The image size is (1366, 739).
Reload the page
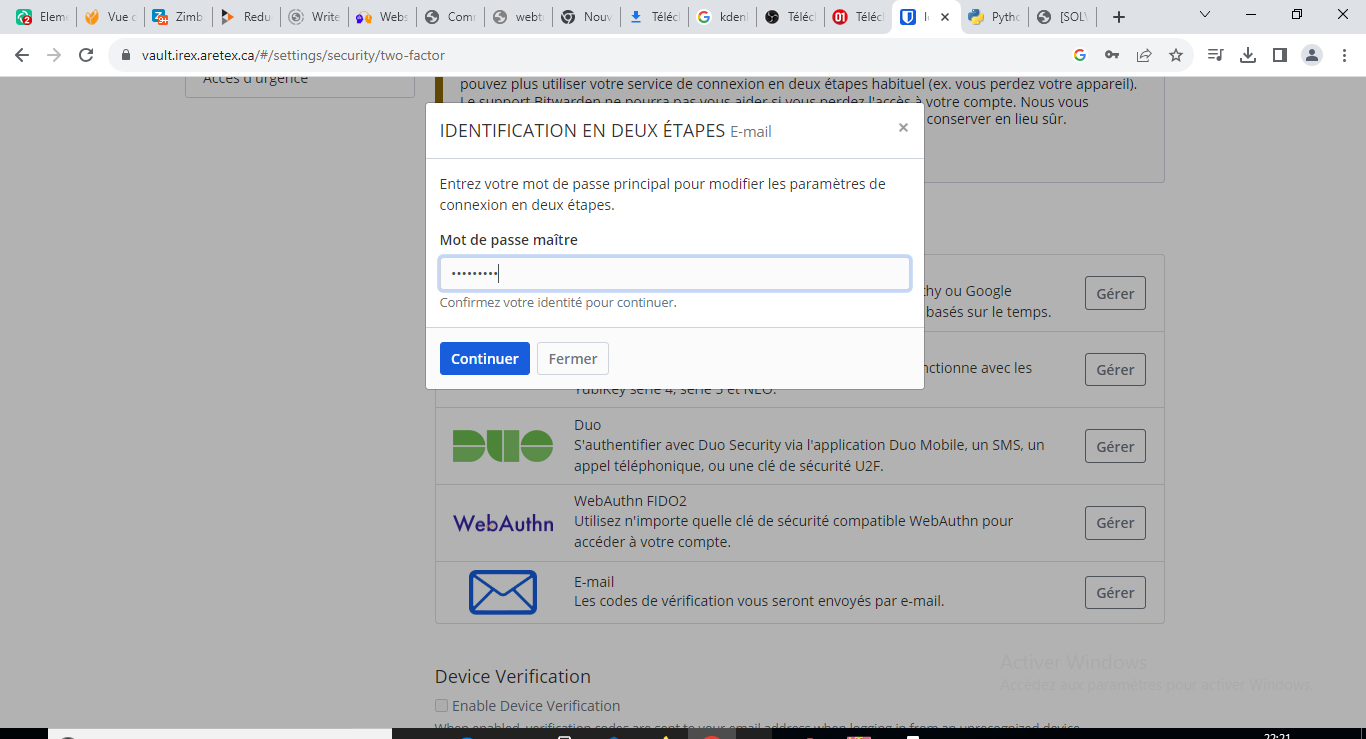coord(86,55)
